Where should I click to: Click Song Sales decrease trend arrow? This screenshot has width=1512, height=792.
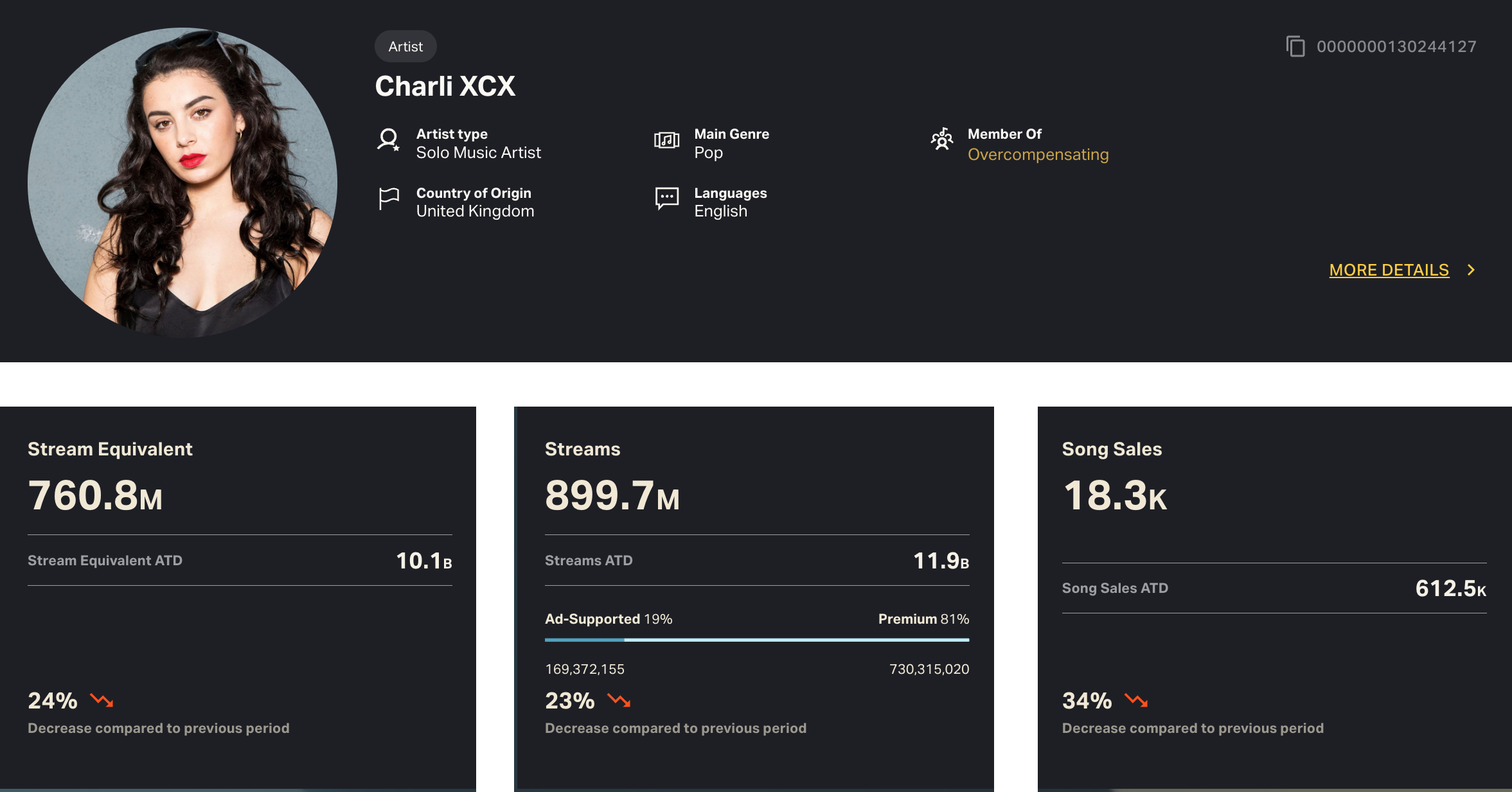[1136, 700]
